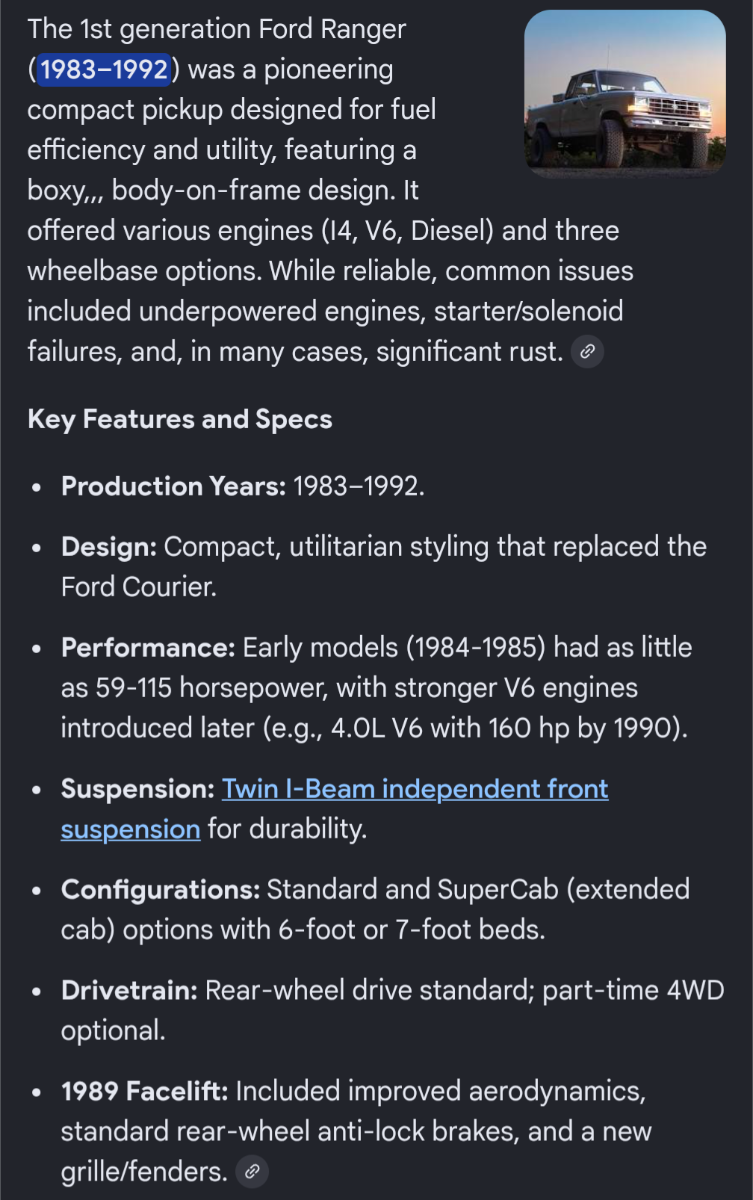
Task: Click the bold "Design:" label
Action: pyautogui.click(x=108, y=547)
